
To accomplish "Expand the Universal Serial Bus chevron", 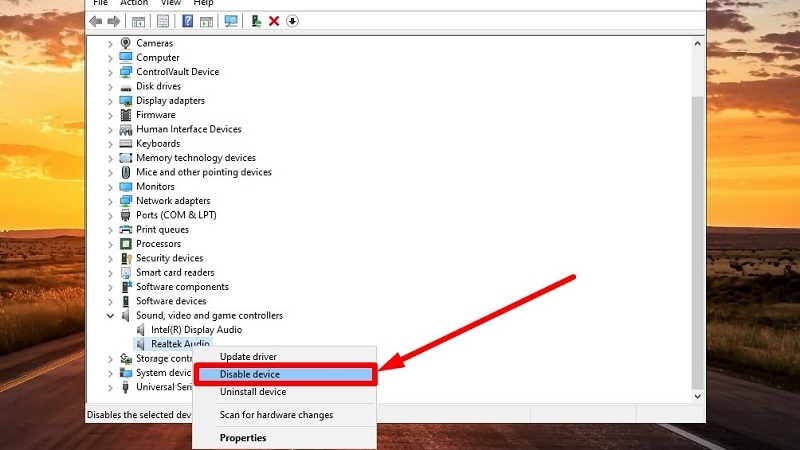I will (x=110, y=388).
